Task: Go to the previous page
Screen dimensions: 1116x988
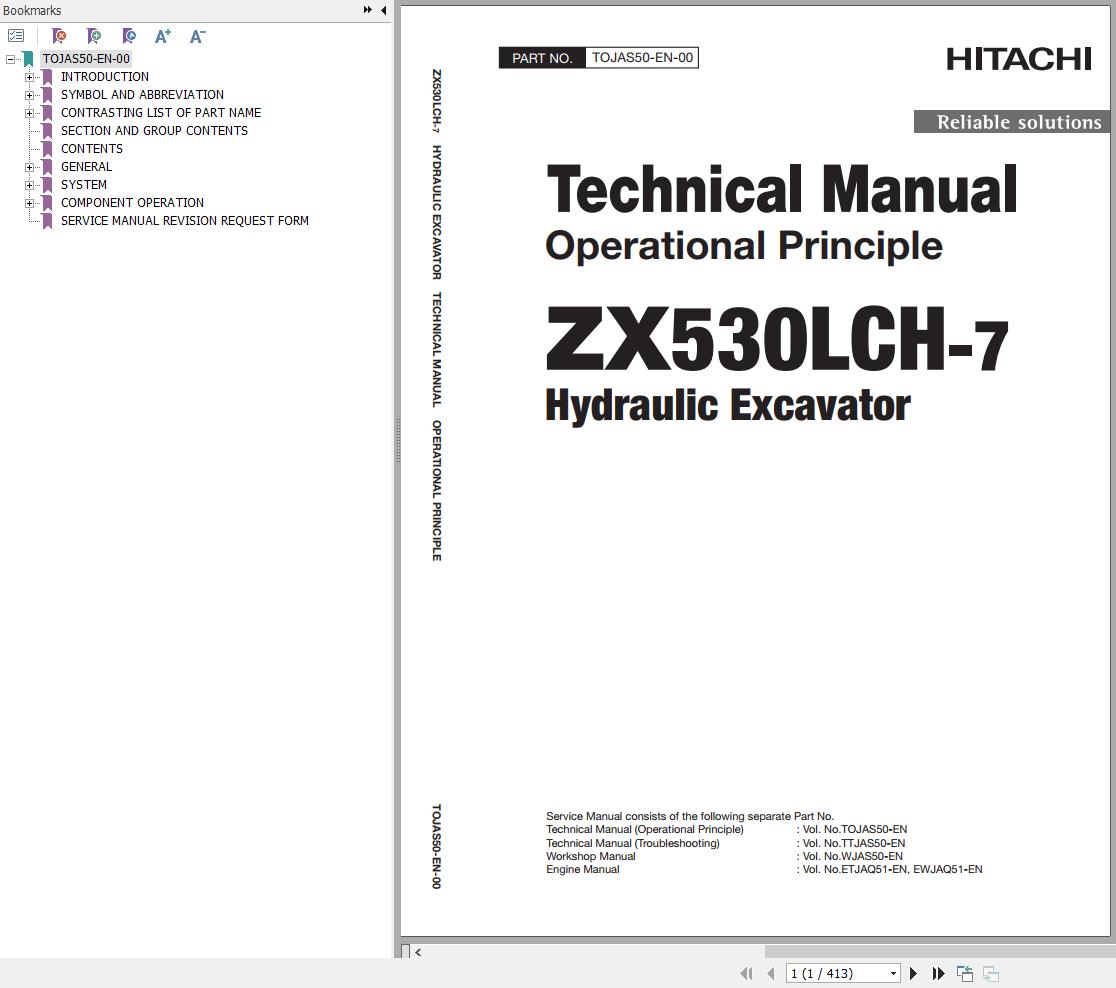Action: coord(770,973)
